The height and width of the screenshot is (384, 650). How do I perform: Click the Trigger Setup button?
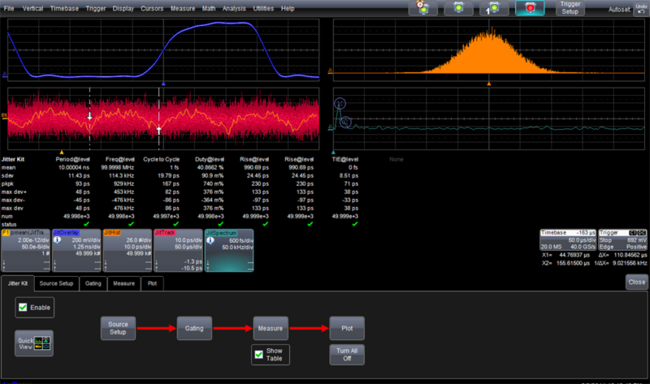(x=570, y=8)
